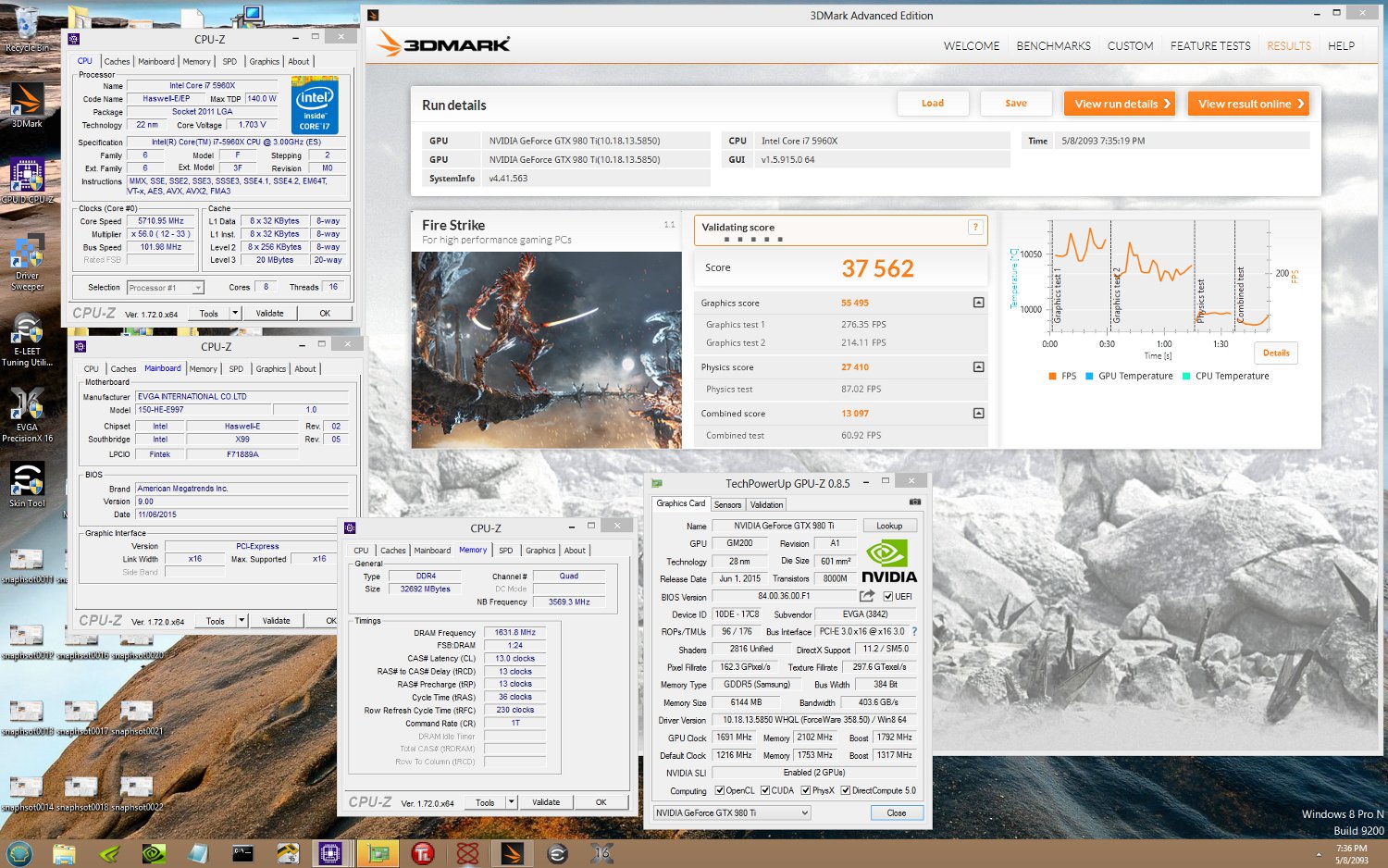The width and height of the screenshot is (1388, 868).
Task: Launch the E-LEET Tuning Utility desktop shortcut
Action: click(27, 341)
